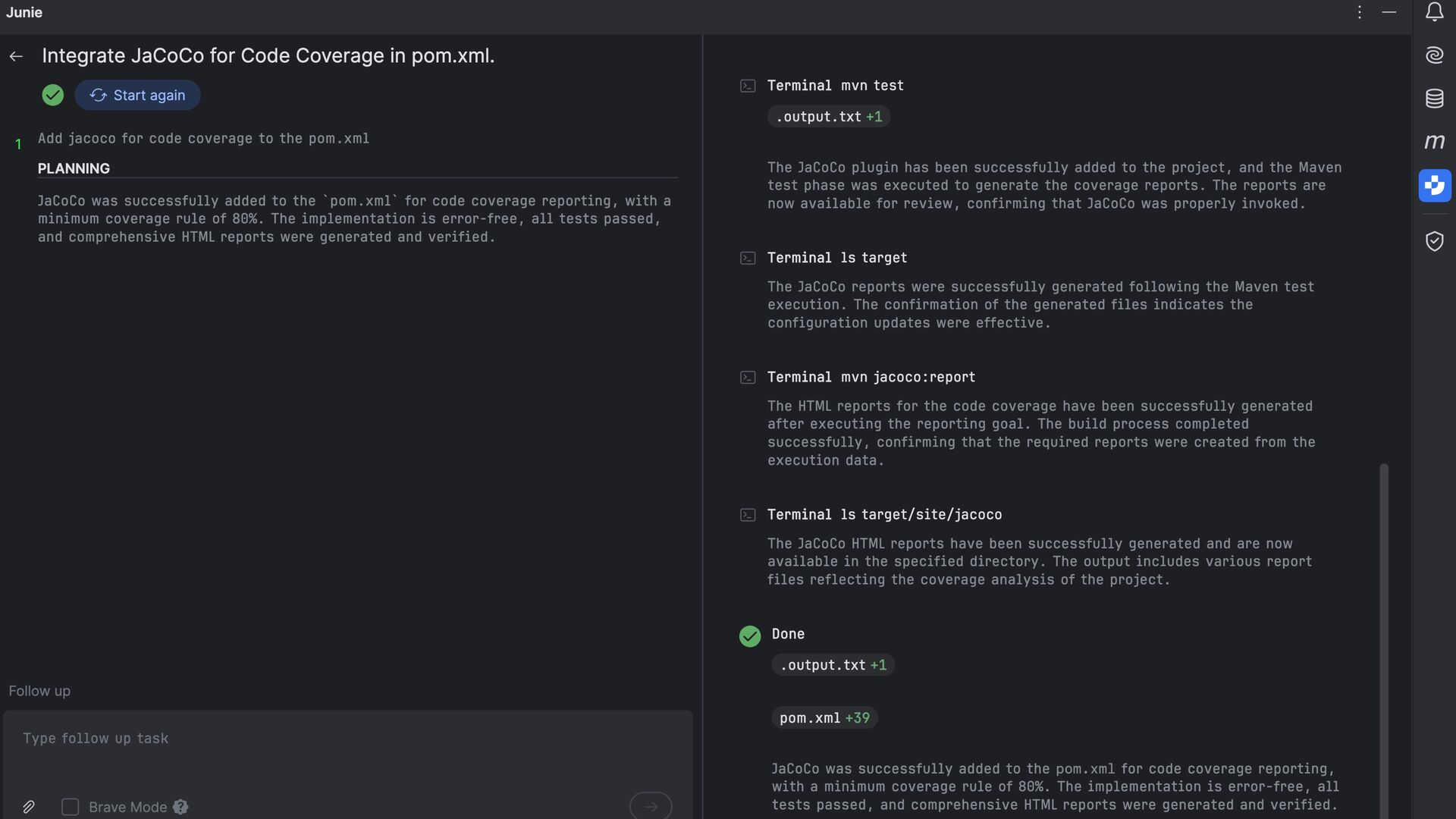Open the shield coverage tool icon

[1434, 241]
